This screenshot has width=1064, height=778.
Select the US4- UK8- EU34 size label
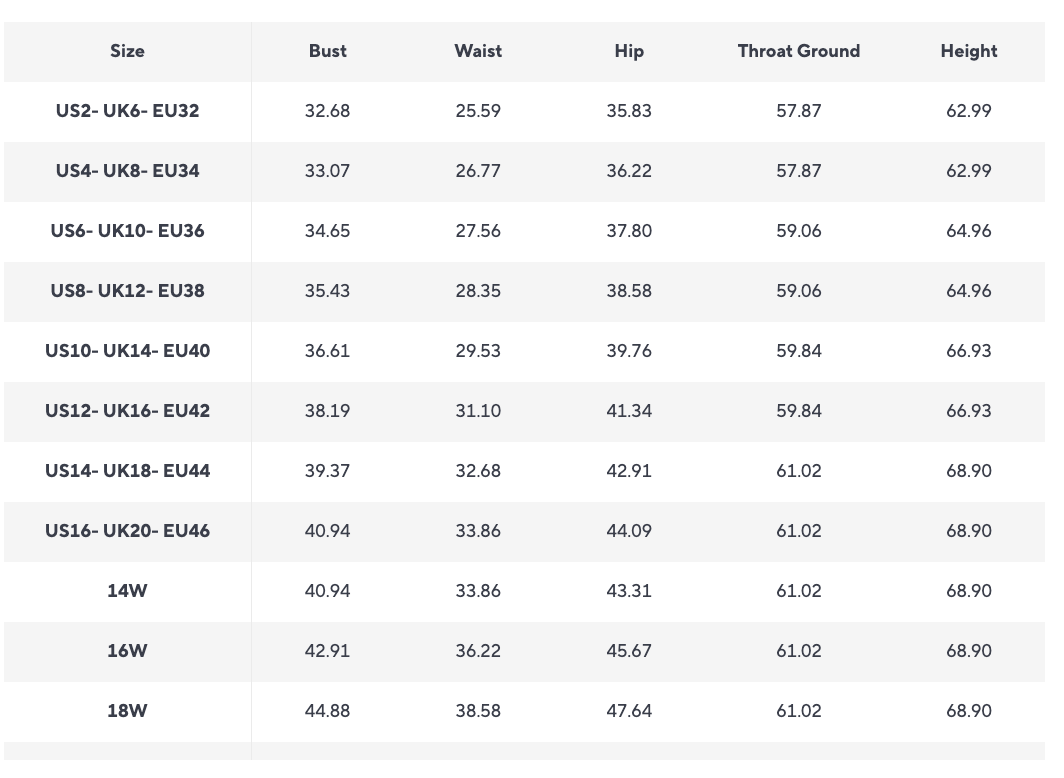127,171
